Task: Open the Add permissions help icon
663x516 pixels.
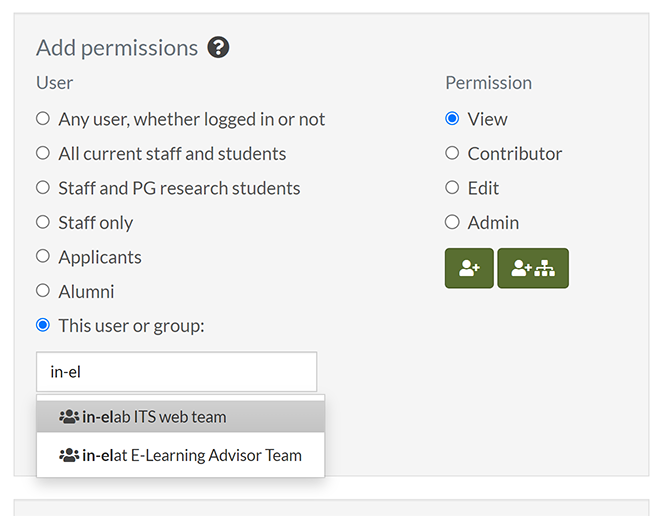Action: [x=218, y=47]
